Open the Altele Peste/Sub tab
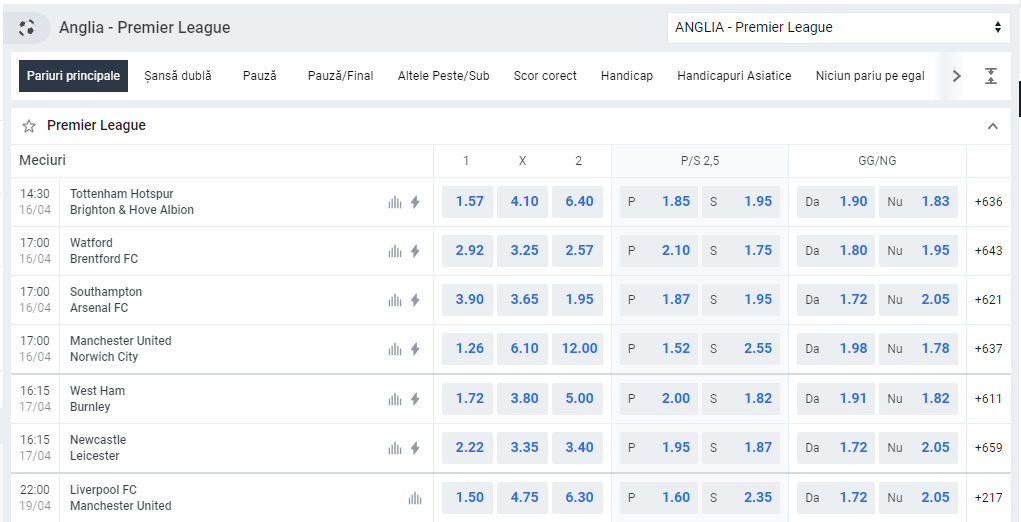1021x522 pixels. 443,76
